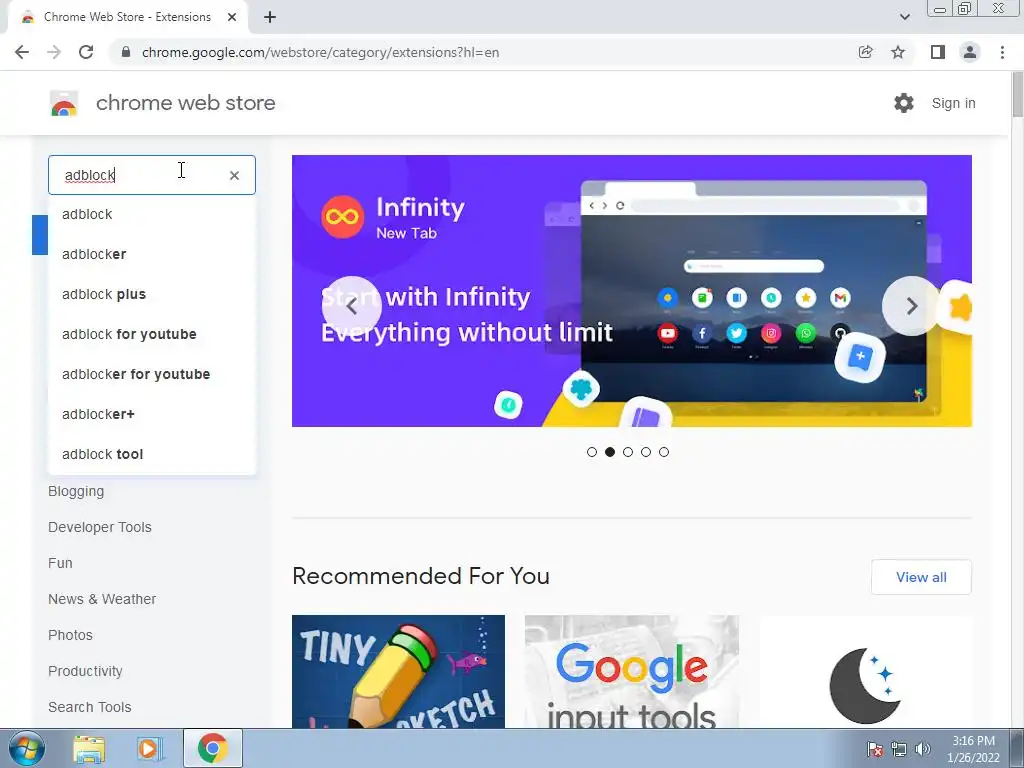
Task: Click 'chrome web store' title text
Action: (x=185, y=103)
